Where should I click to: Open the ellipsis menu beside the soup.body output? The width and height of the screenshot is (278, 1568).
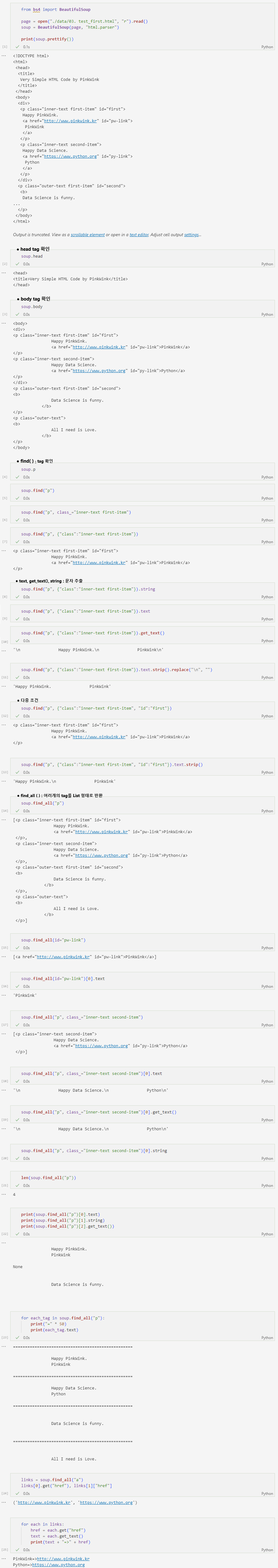[4, 324]
